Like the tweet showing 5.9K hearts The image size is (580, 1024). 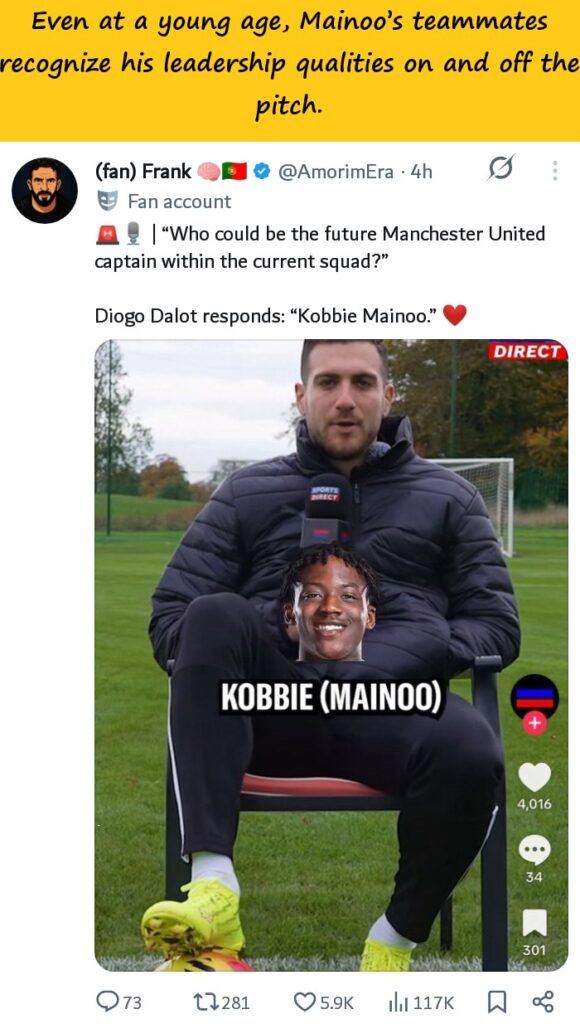click(323, 1001)
